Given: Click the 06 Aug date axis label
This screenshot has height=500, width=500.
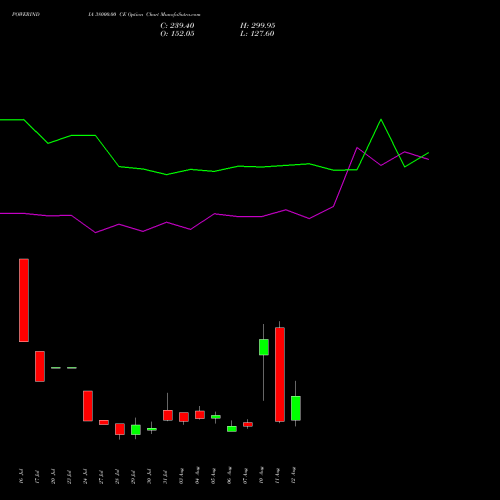Looking at the screenshot, I should click(229, 475).
